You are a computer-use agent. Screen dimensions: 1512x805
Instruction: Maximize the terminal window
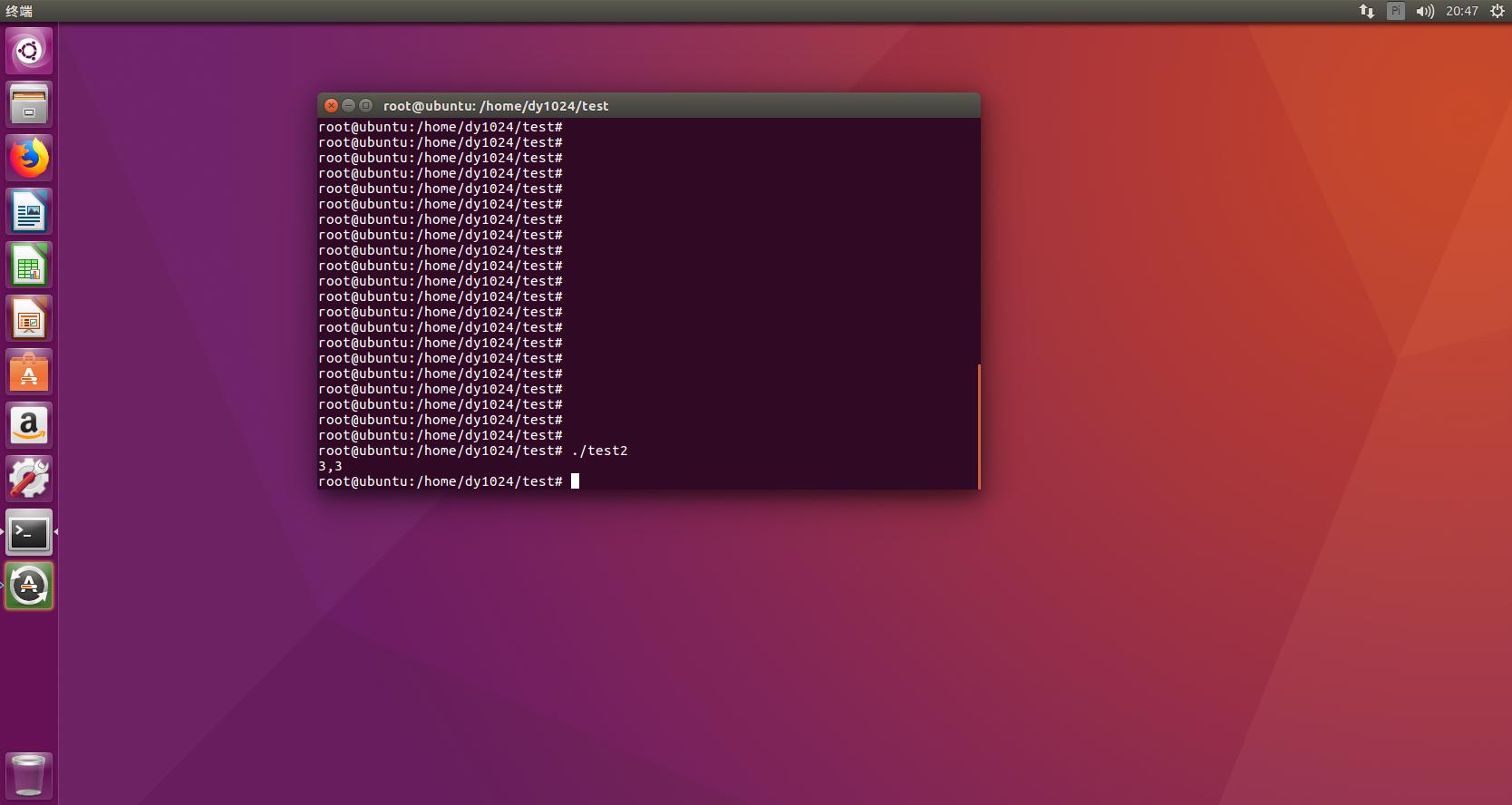[x=365, y=105]
